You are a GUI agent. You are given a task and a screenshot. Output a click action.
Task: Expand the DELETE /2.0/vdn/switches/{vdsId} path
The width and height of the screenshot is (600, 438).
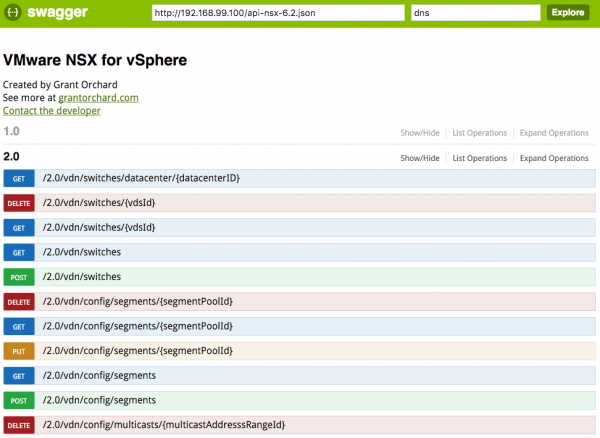click(99, 203)
